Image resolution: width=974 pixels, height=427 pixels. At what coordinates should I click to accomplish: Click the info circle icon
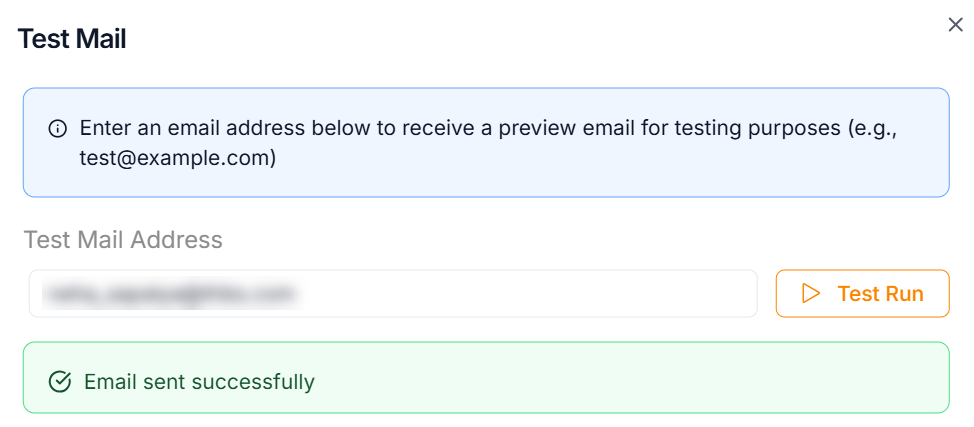click(57, 129)
